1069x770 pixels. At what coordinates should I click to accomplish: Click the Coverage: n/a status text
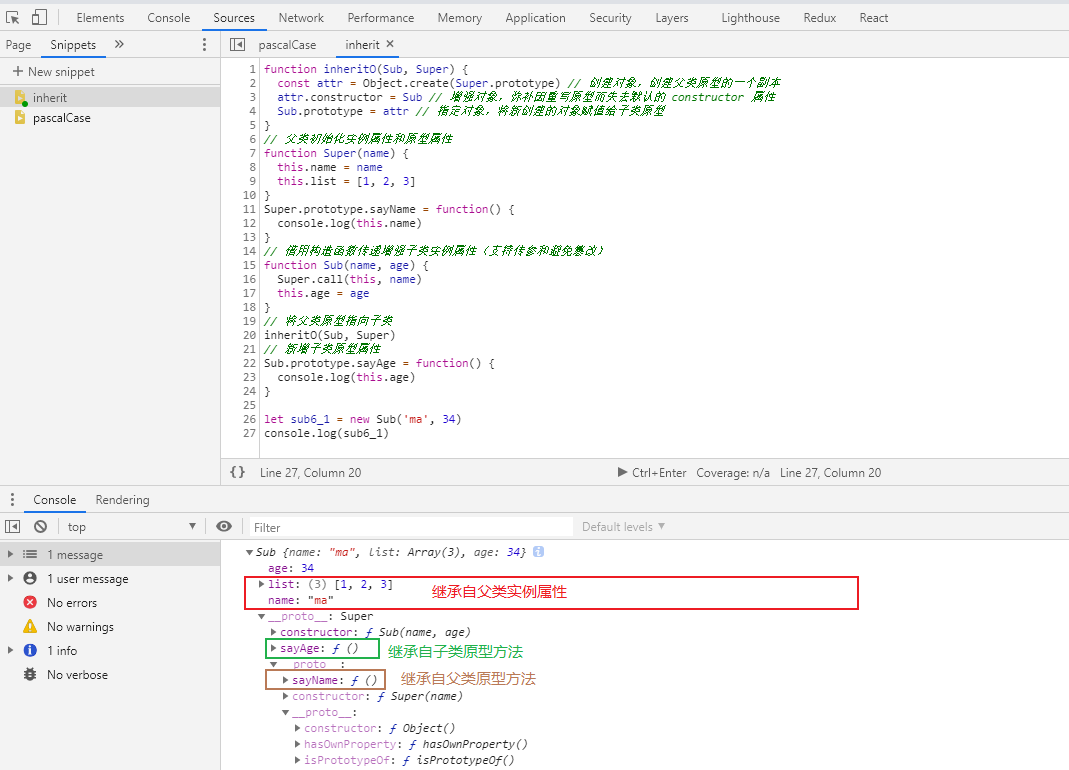(x=733, y=473)
